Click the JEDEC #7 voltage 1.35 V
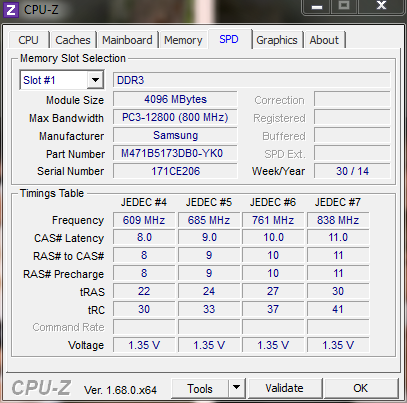The height and width of the screenshot is (403, 407). pyautogui.click(x=338, y=345)
